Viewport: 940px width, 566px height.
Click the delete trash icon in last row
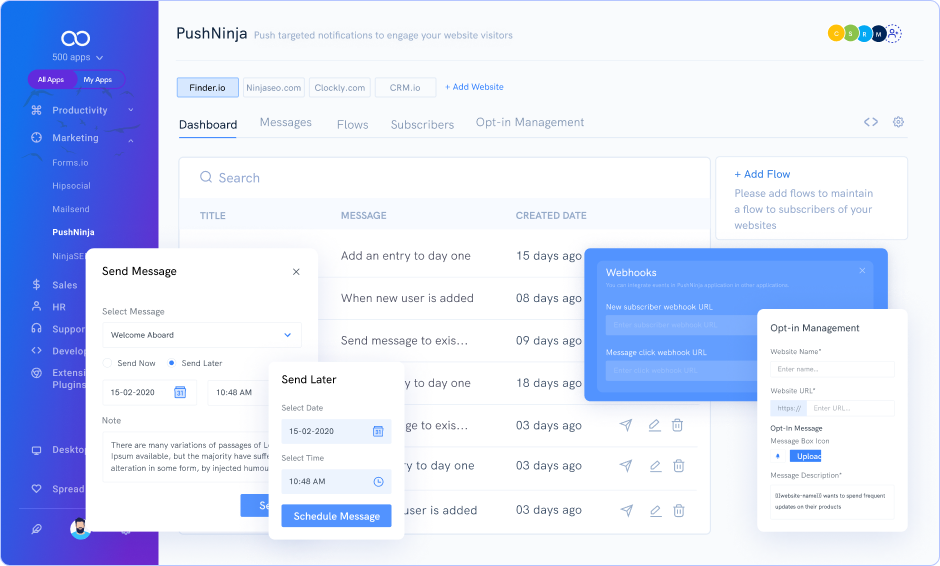pyautogui.click(x=678, y=510)
